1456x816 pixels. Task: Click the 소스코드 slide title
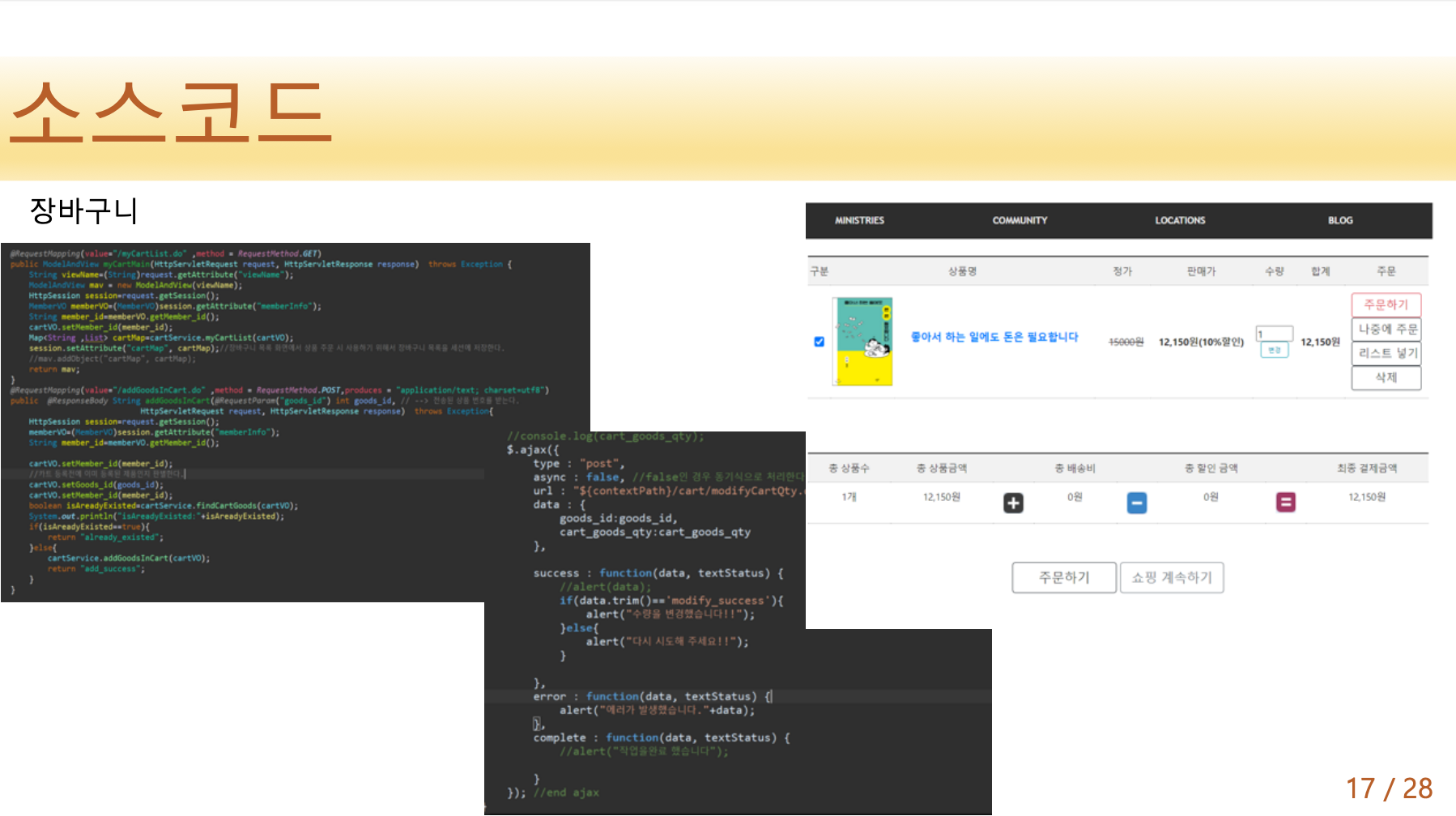[x=170, y=112]
